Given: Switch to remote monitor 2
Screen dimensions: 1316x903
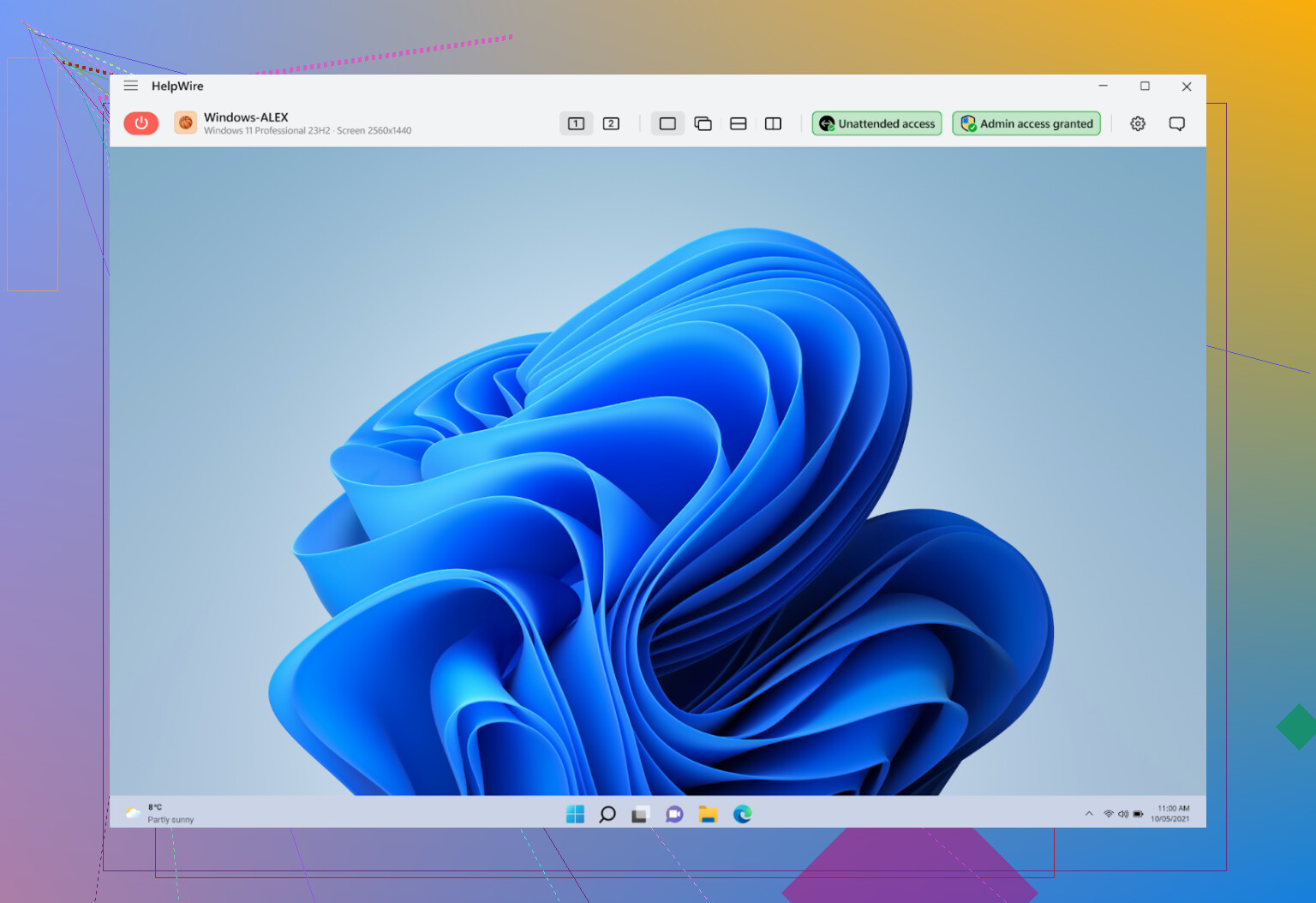Looking at the screenshot, I should (611, 123).
